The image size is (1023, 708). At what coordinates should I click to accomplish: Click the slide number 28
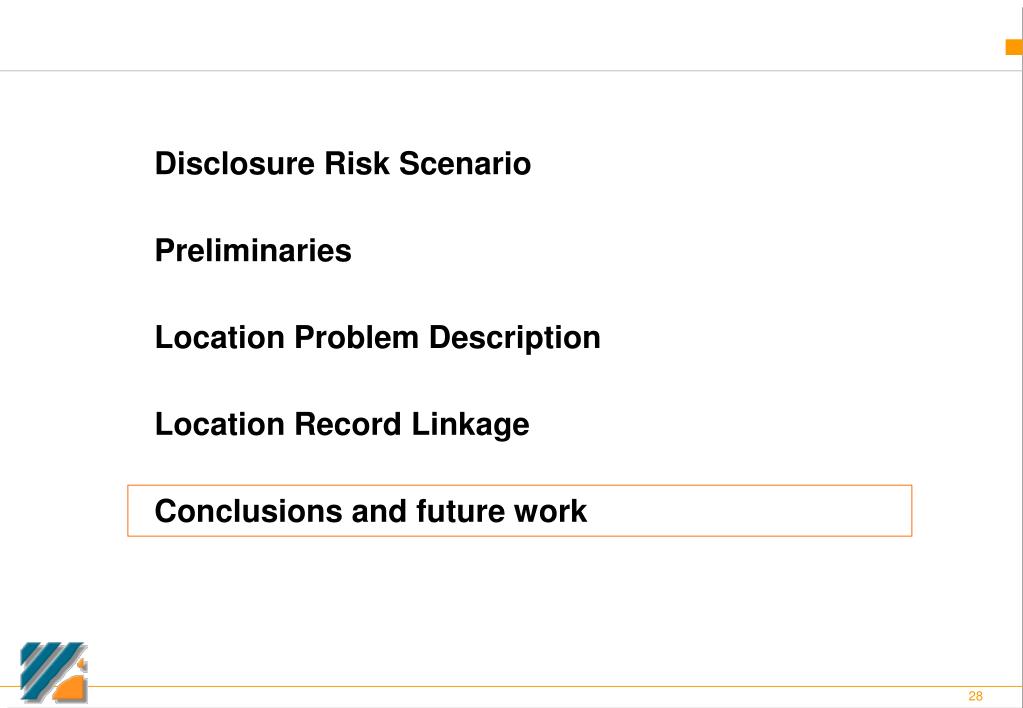coord(975,696)
